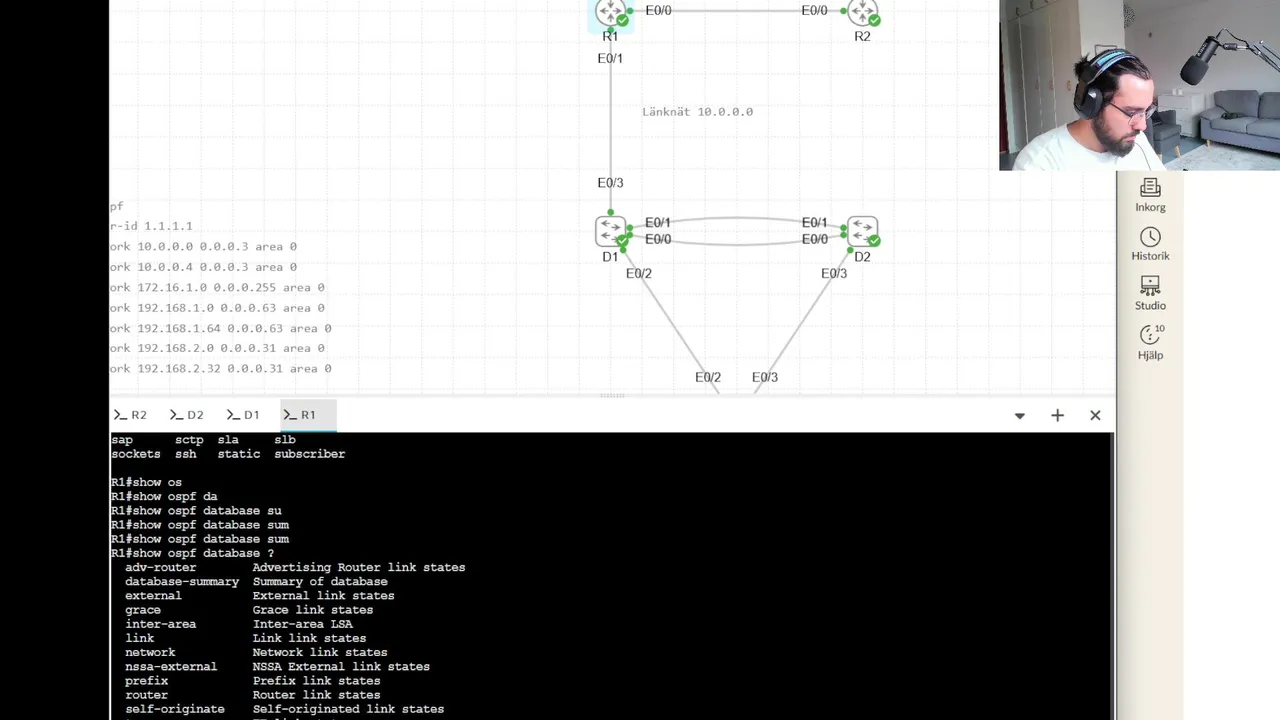Switch to the D1 console tab

[243, 415]
